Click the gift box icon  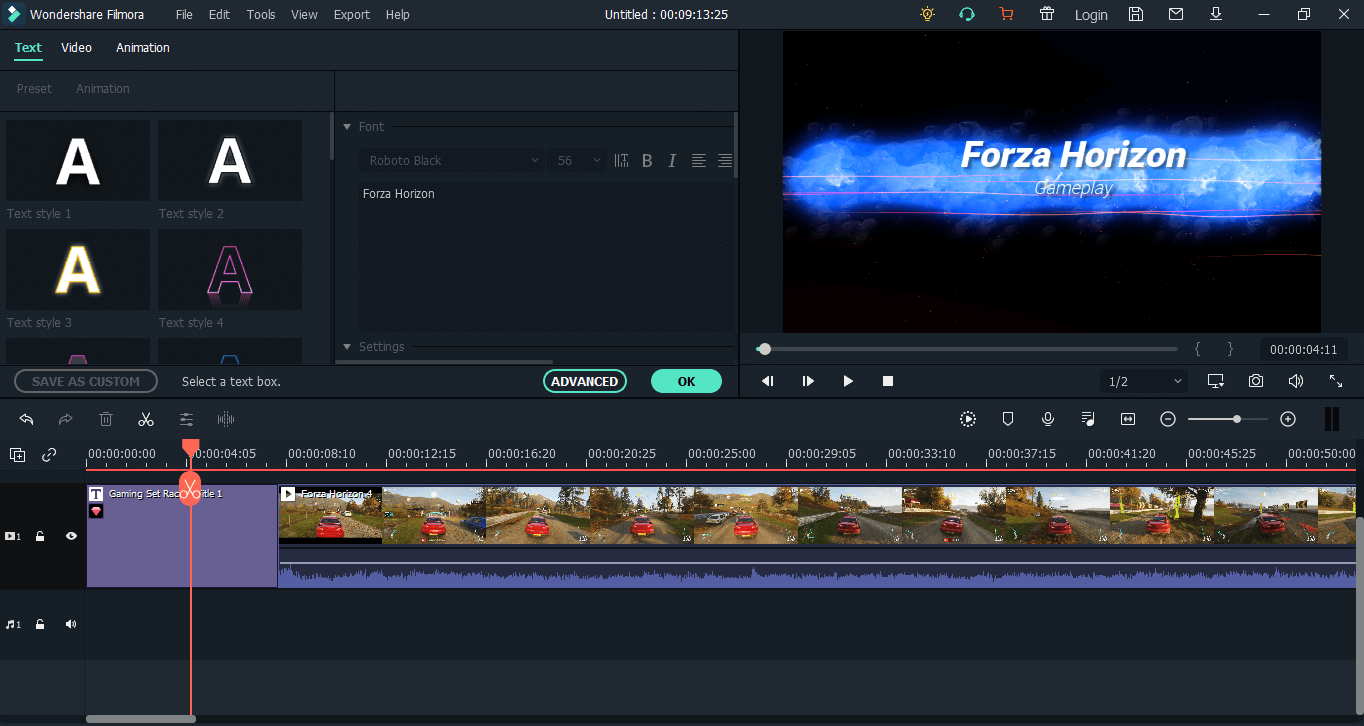(1046, 14)
